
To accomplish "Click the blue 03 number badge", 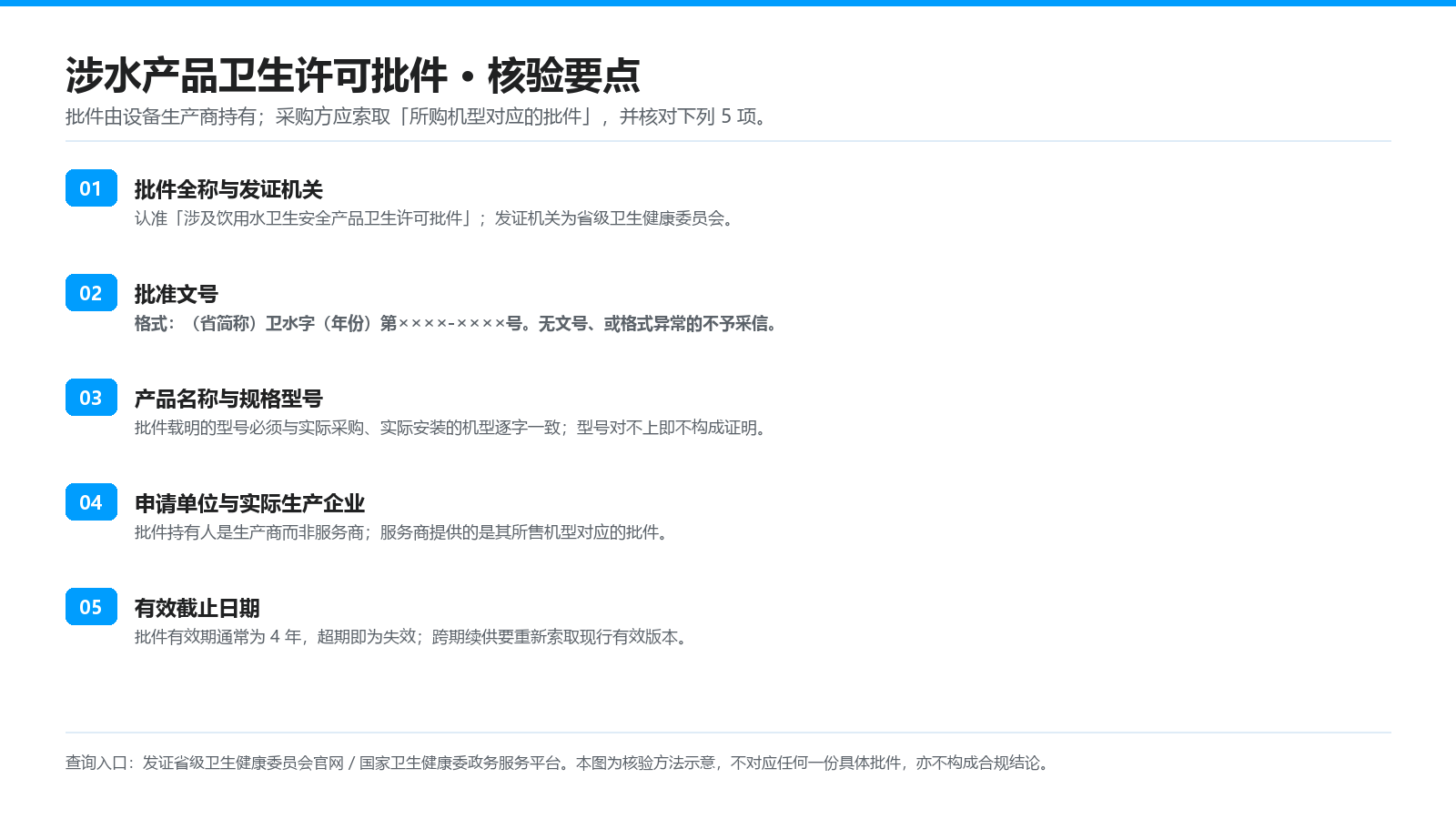I will (x=91, y=398).
